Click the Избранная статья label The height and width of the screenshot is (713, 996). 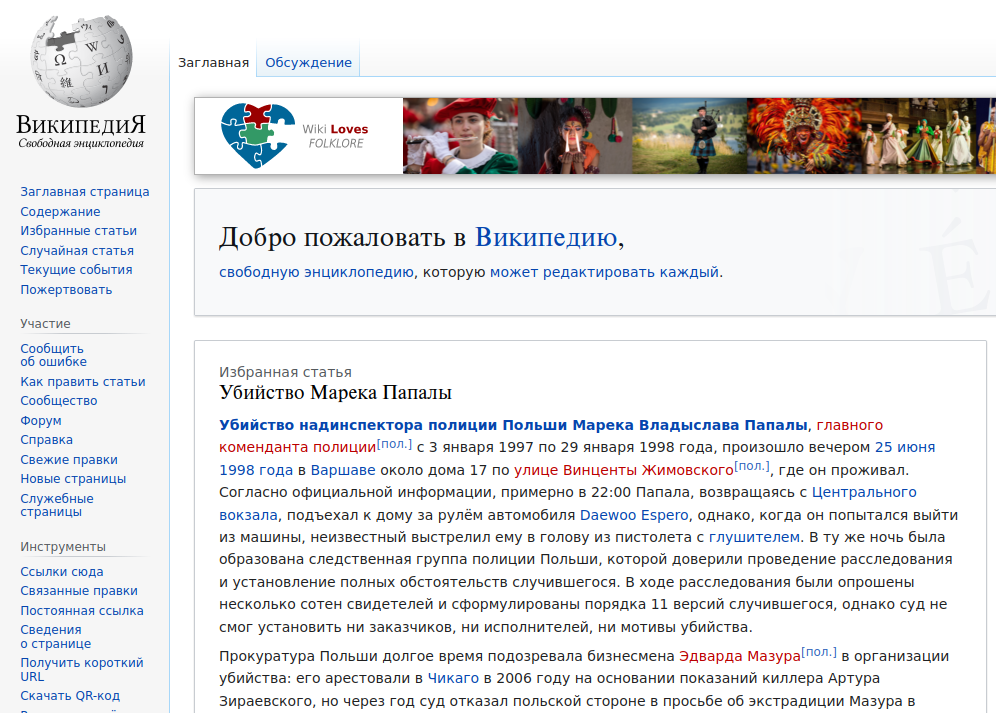pyautogui.click(x=285, y=372)
